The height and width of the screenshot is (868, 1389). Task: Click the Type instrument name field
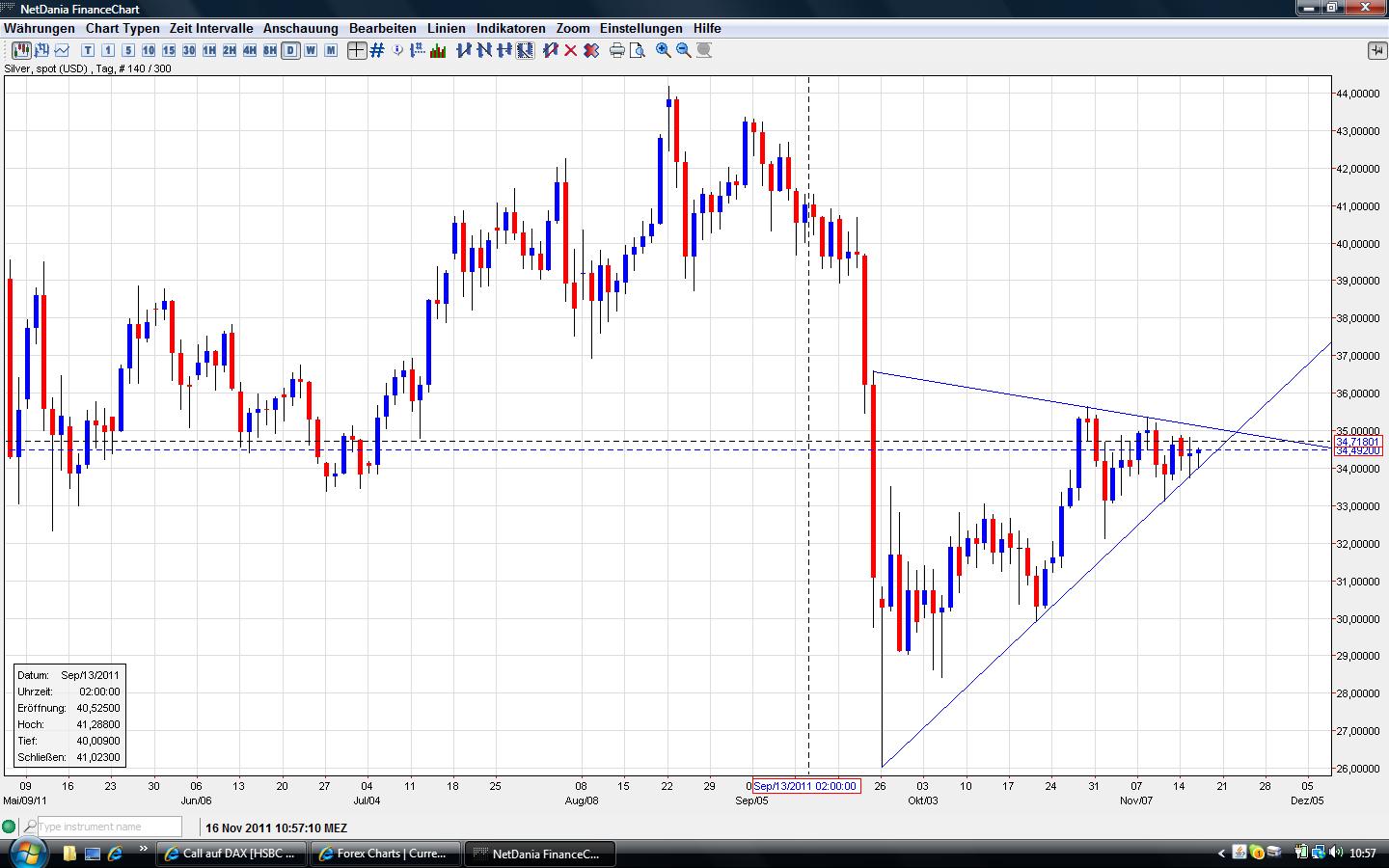pos(109,827)
